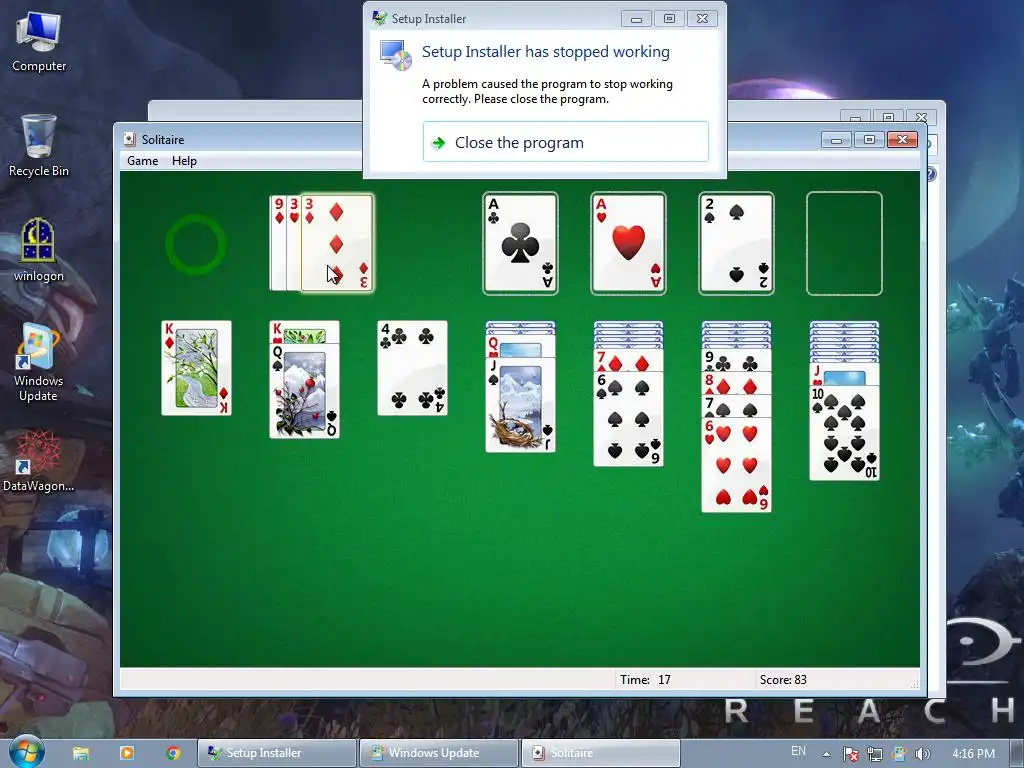Minimize the Solitaire window
1024x768 pixels.
(x=836, y=140)
